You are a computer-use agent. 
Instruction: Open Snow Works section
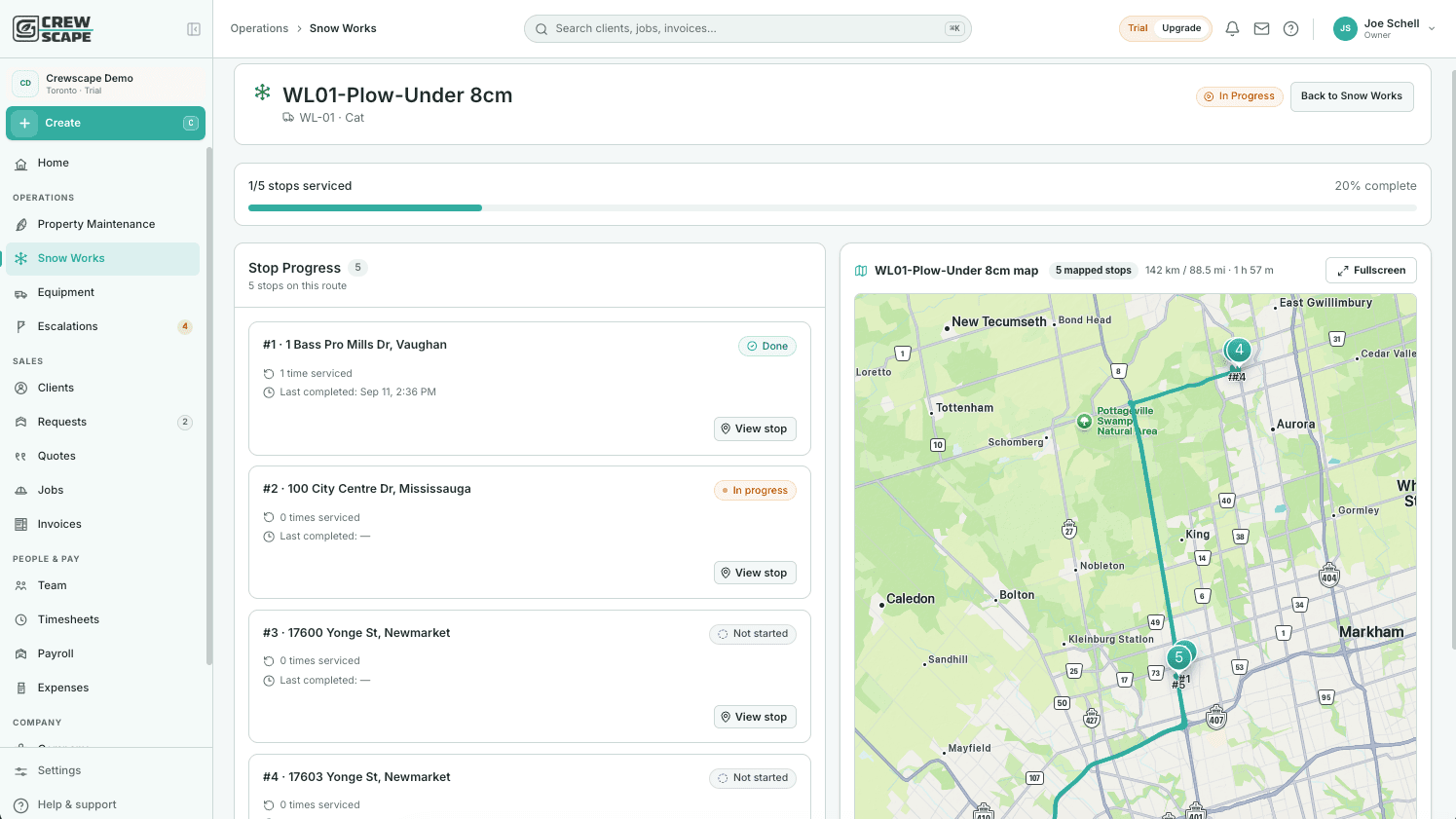click(x=102, y=258)
